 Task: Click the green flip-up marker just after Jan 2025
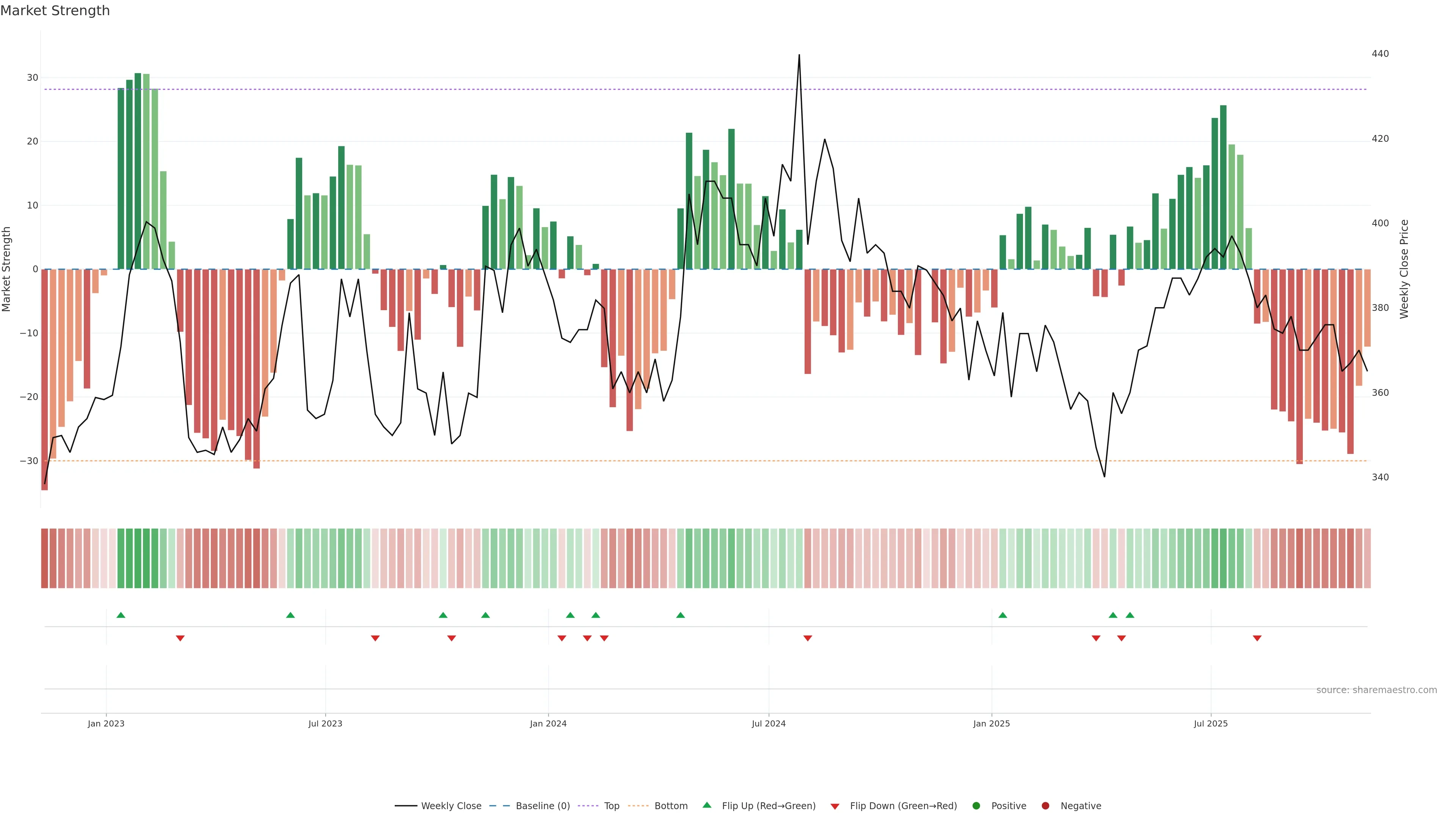click(x=1003, y=615)
